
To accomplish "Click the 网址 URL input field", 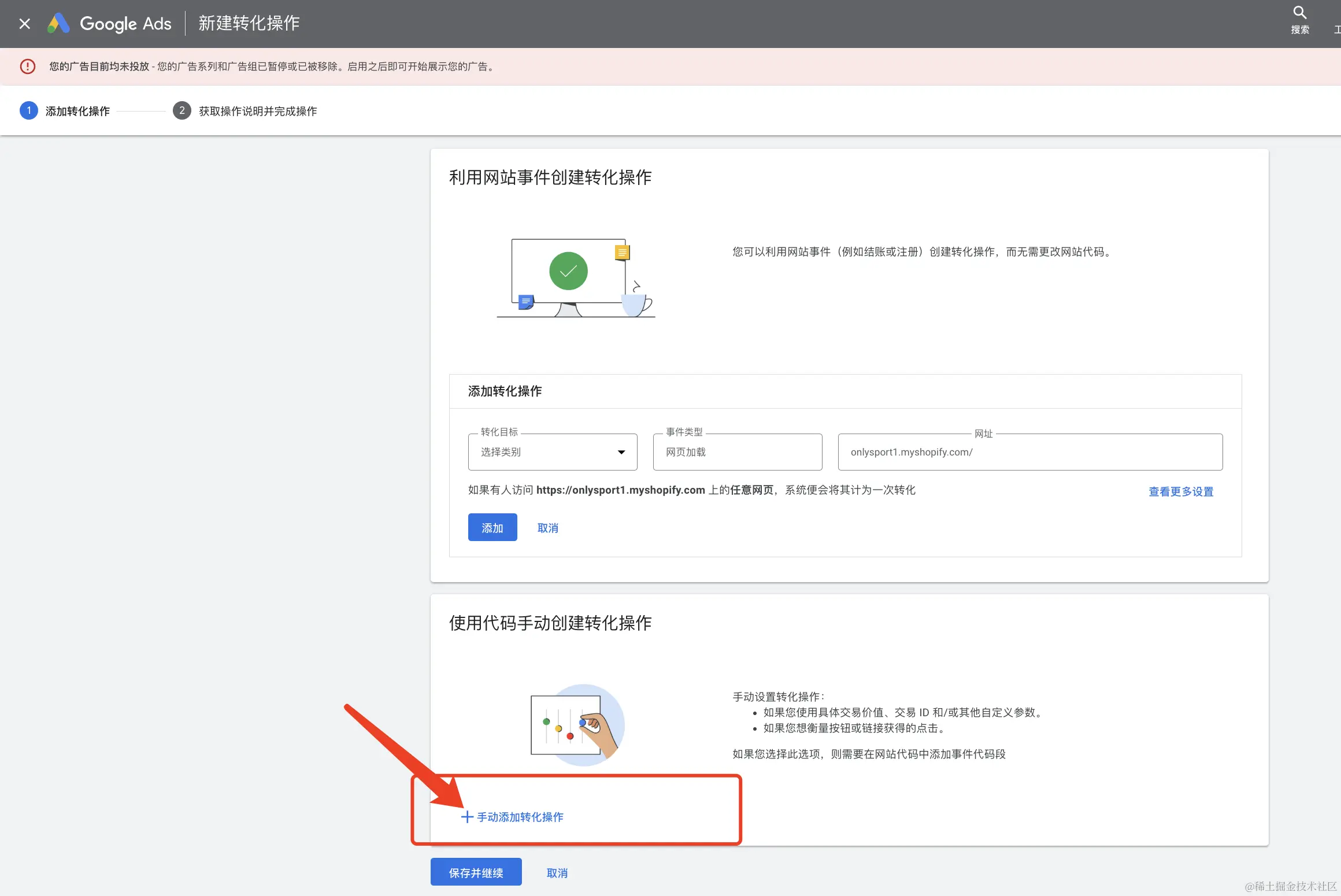I will coord(1030,452).
